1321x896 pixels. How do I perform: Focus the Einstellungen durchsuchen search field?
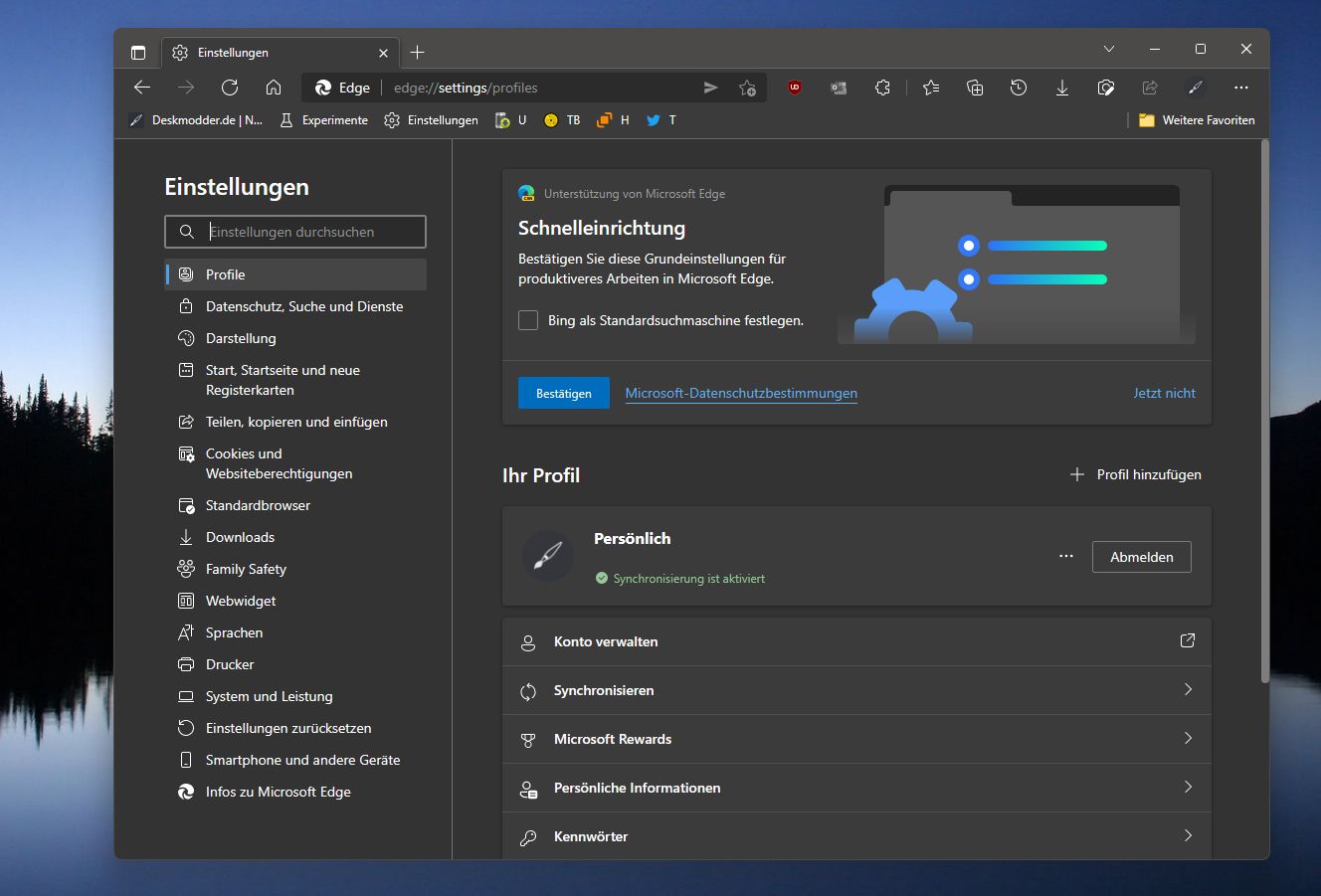pyautogui.click(x=295, y=232)
